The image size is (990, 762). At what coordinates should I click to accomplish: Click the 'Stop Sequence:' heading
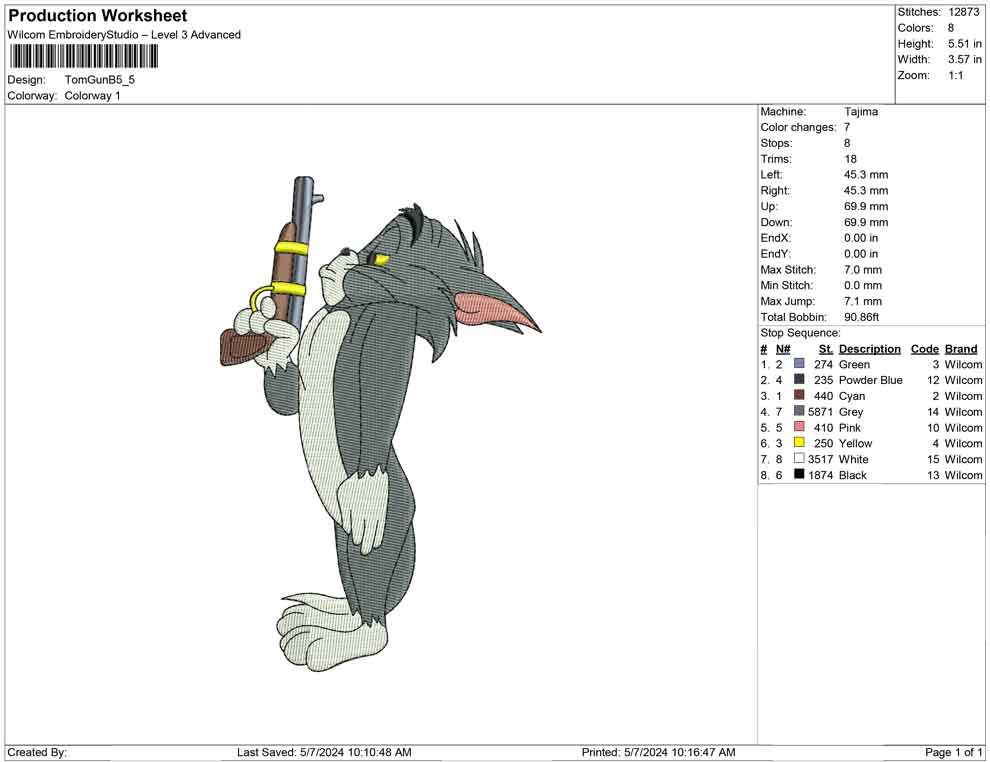(x=801, y=333)
